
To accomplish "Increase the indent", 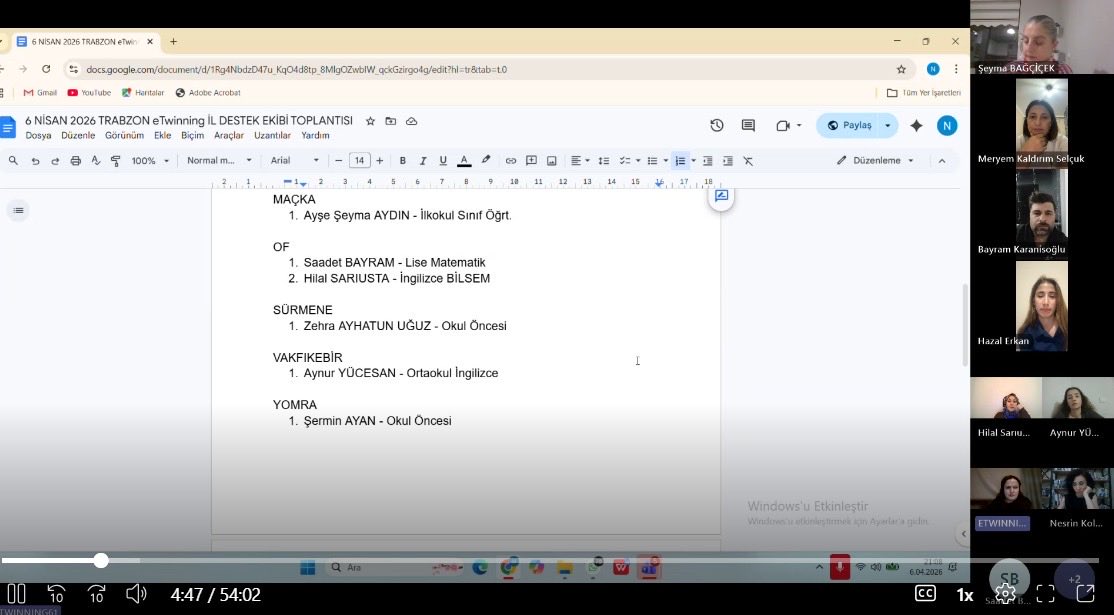I will click(x=728, y=161).
